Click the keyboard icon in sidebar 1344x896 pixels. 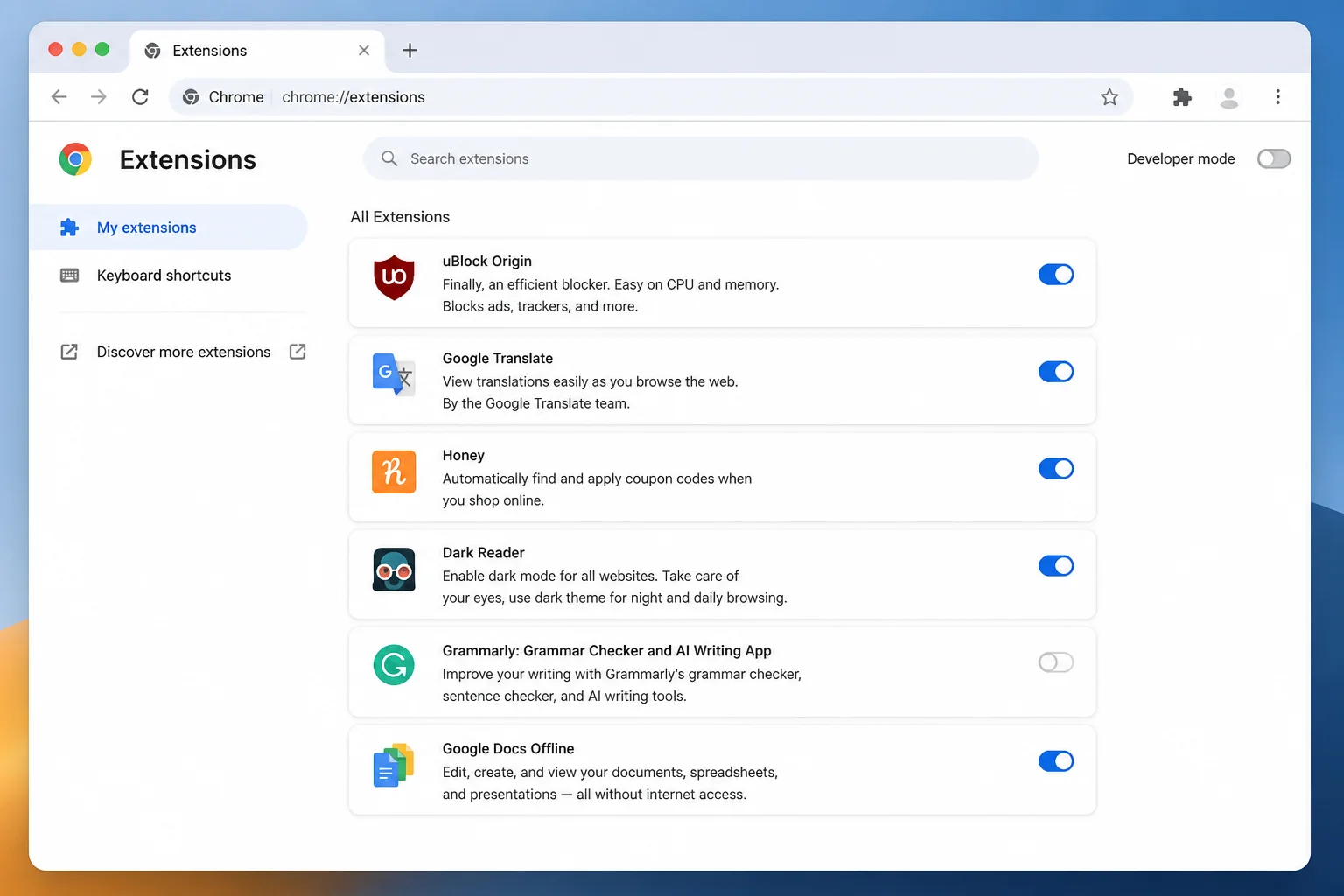[69, 276]
